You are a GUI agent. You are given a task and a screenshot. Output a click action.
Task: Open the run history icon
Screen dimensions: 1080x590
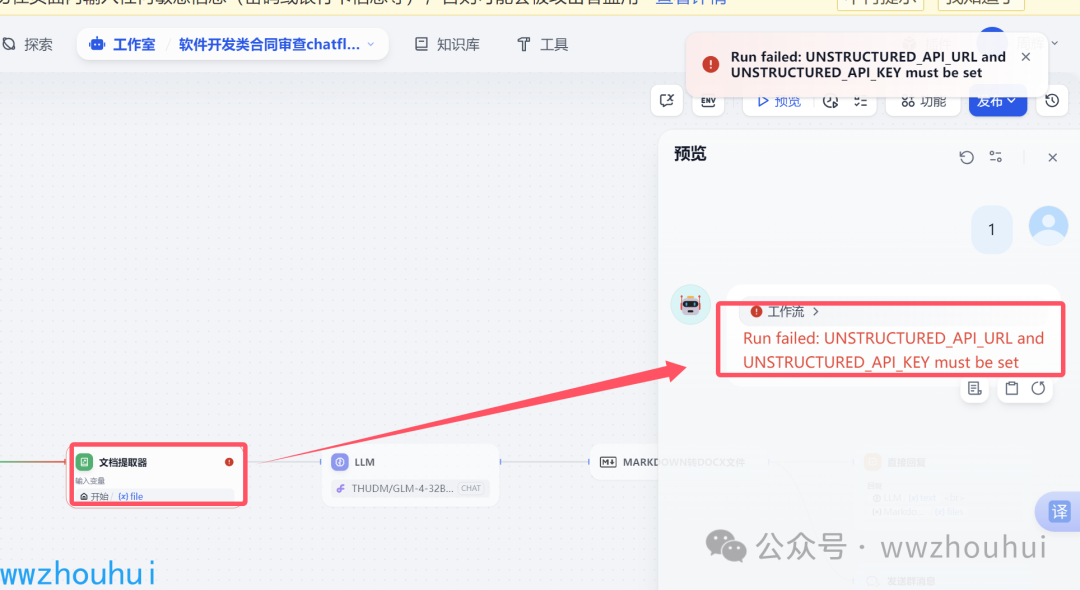[831, 101]
